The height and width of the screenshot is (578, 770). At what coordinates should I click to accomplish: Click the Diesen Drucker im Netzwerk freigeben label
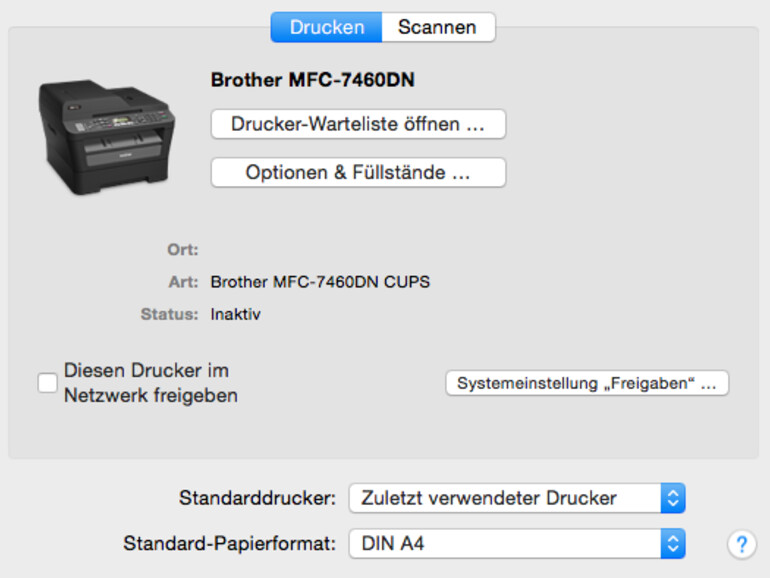pyautogui.click(x=150, y=383)
